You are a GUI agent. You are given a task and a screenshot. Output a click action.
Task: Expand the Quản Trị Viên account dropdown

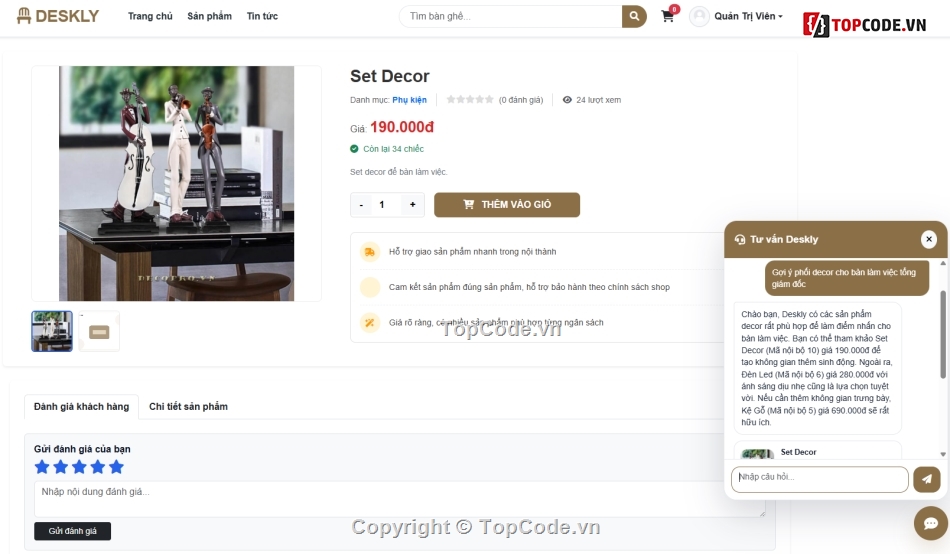click(748, 16)
